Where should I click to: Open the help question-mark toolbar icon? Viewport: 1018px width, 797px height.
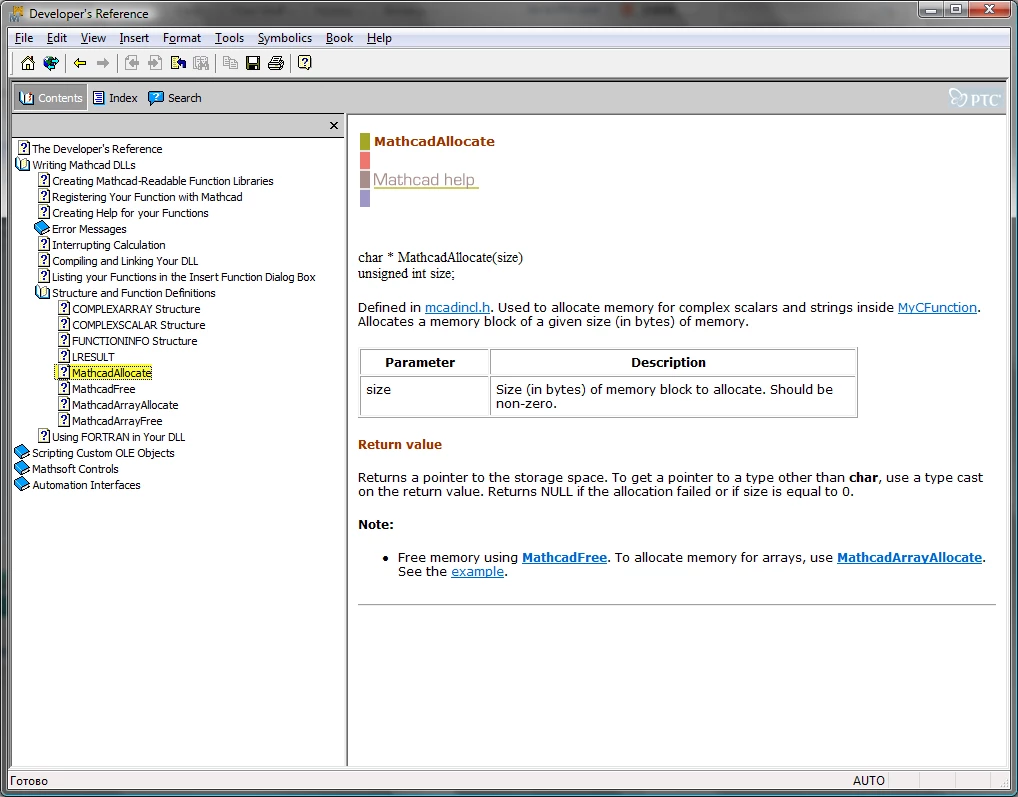point(304,63)
